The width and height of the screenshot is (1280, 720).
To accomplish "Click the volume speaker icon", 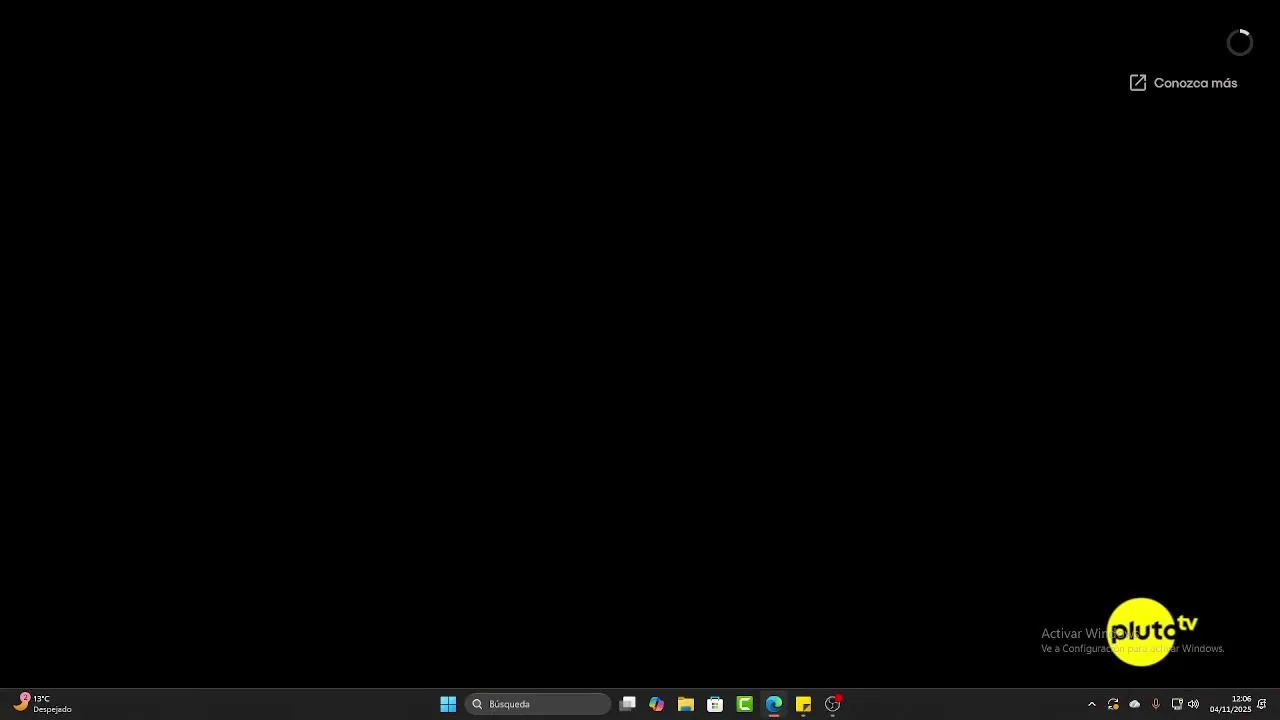I will point(1193,704).
